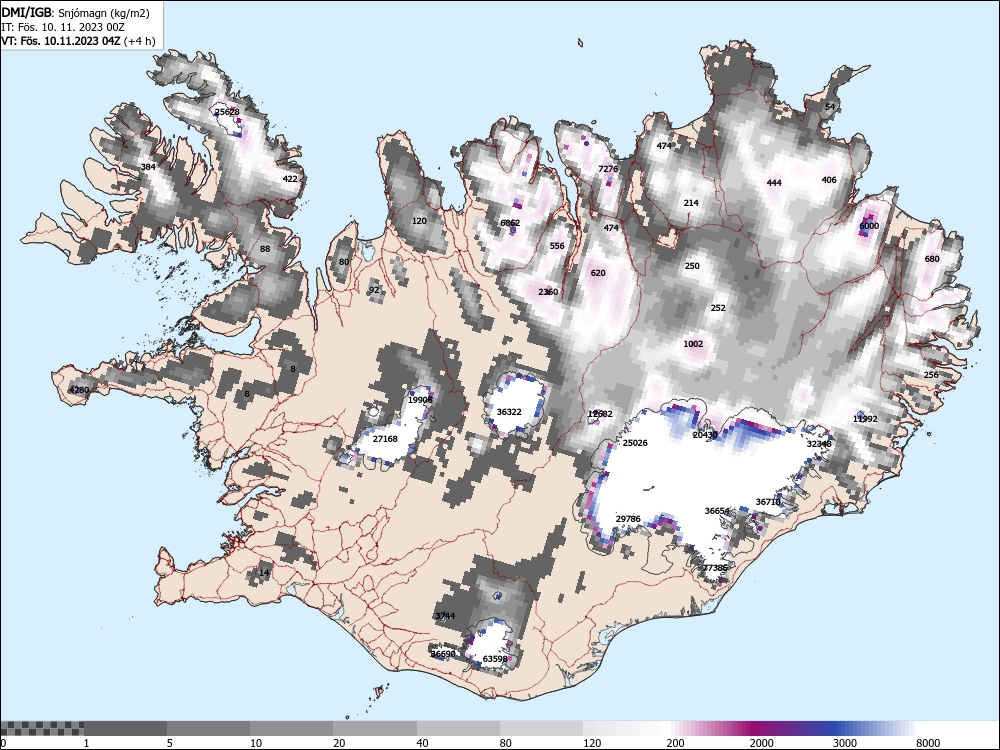
Task: Click the snow value '36690'
Action: [443, 654]
